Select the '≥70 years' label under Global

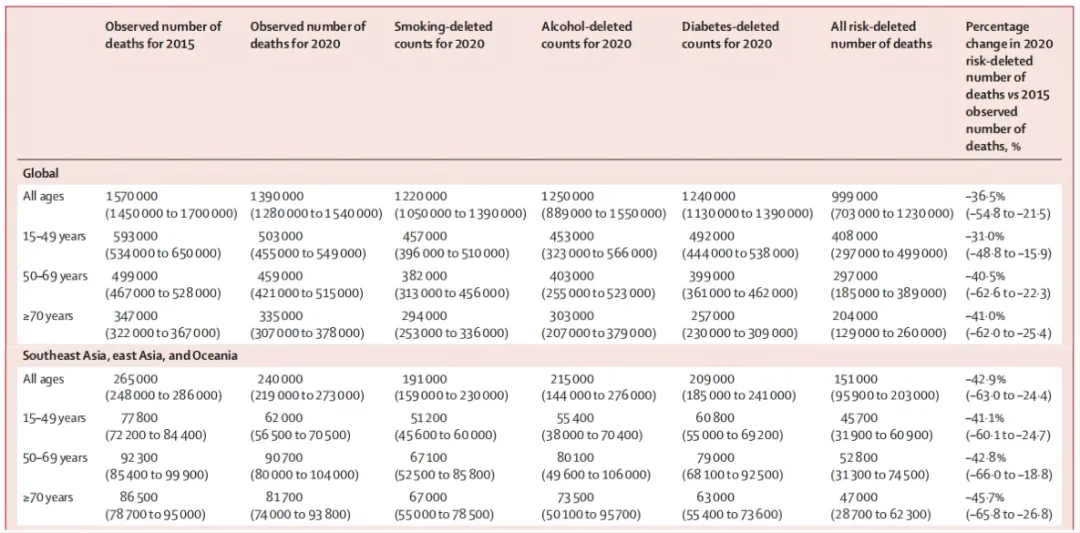click(x=48, y=316)
